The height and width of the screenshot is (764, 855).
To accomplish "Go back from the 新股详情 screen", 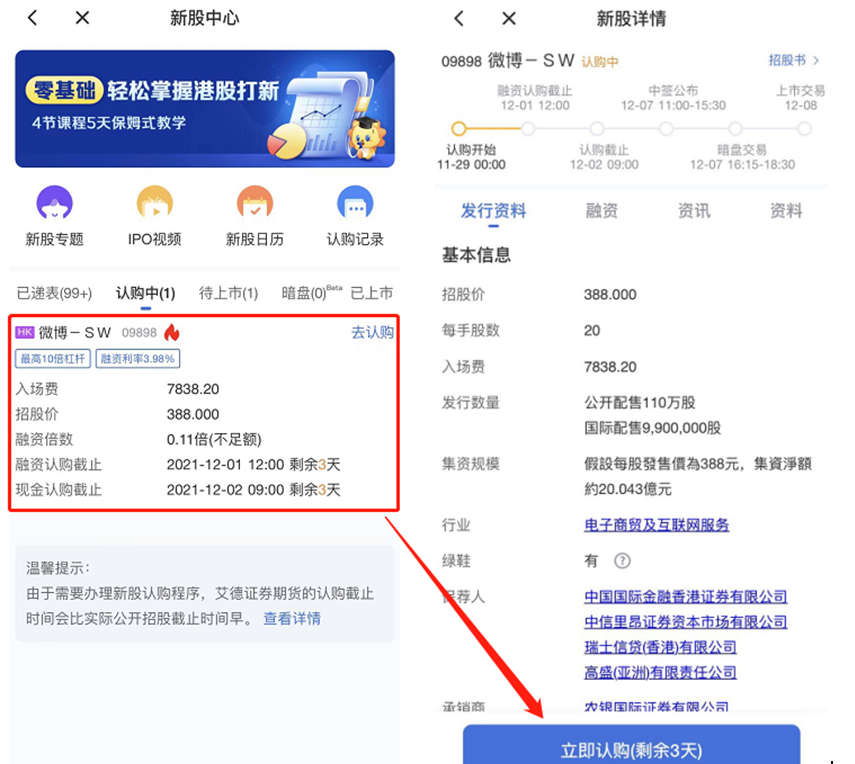I will click(459, 19).
